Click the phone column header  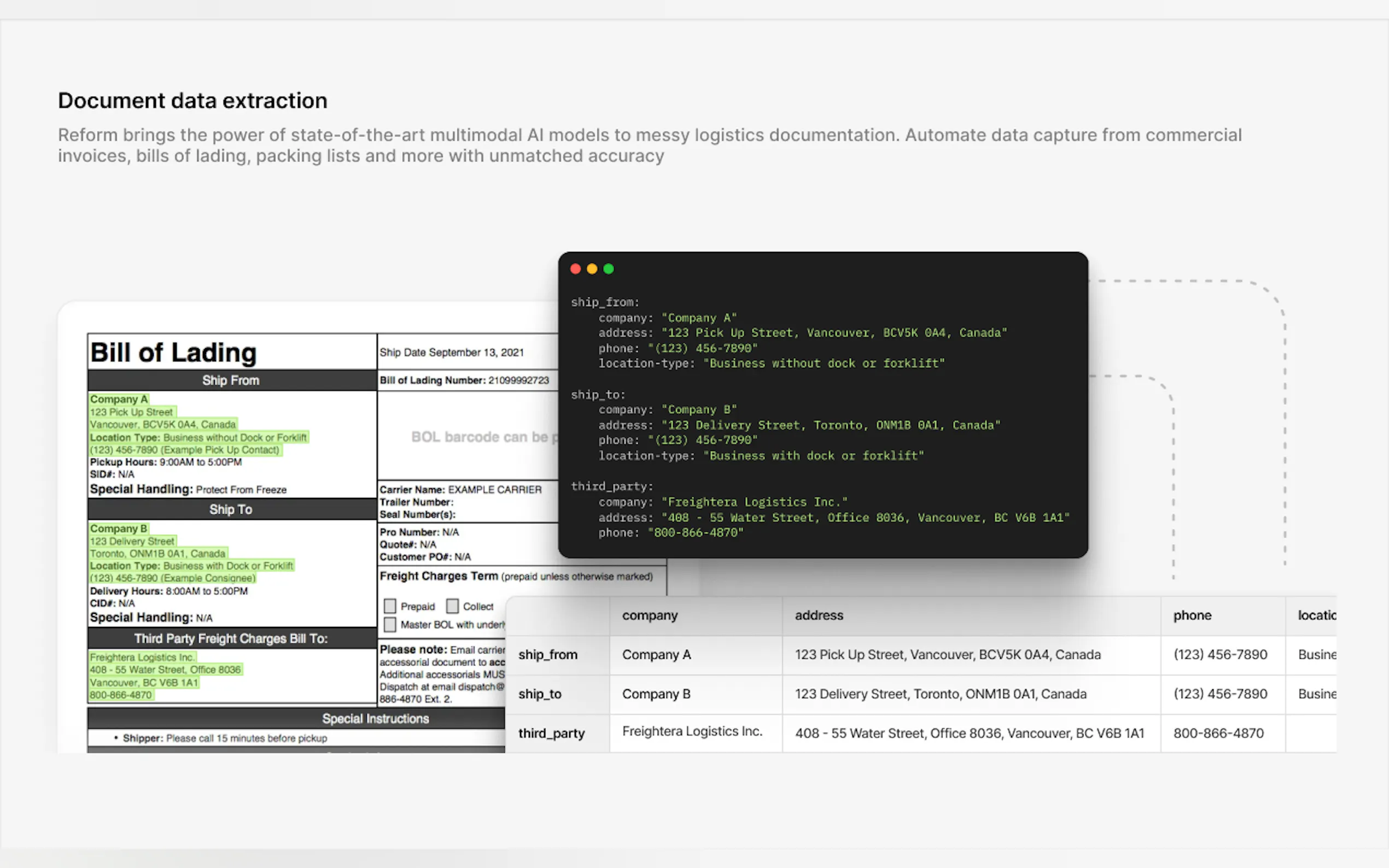pos(1192,615)
